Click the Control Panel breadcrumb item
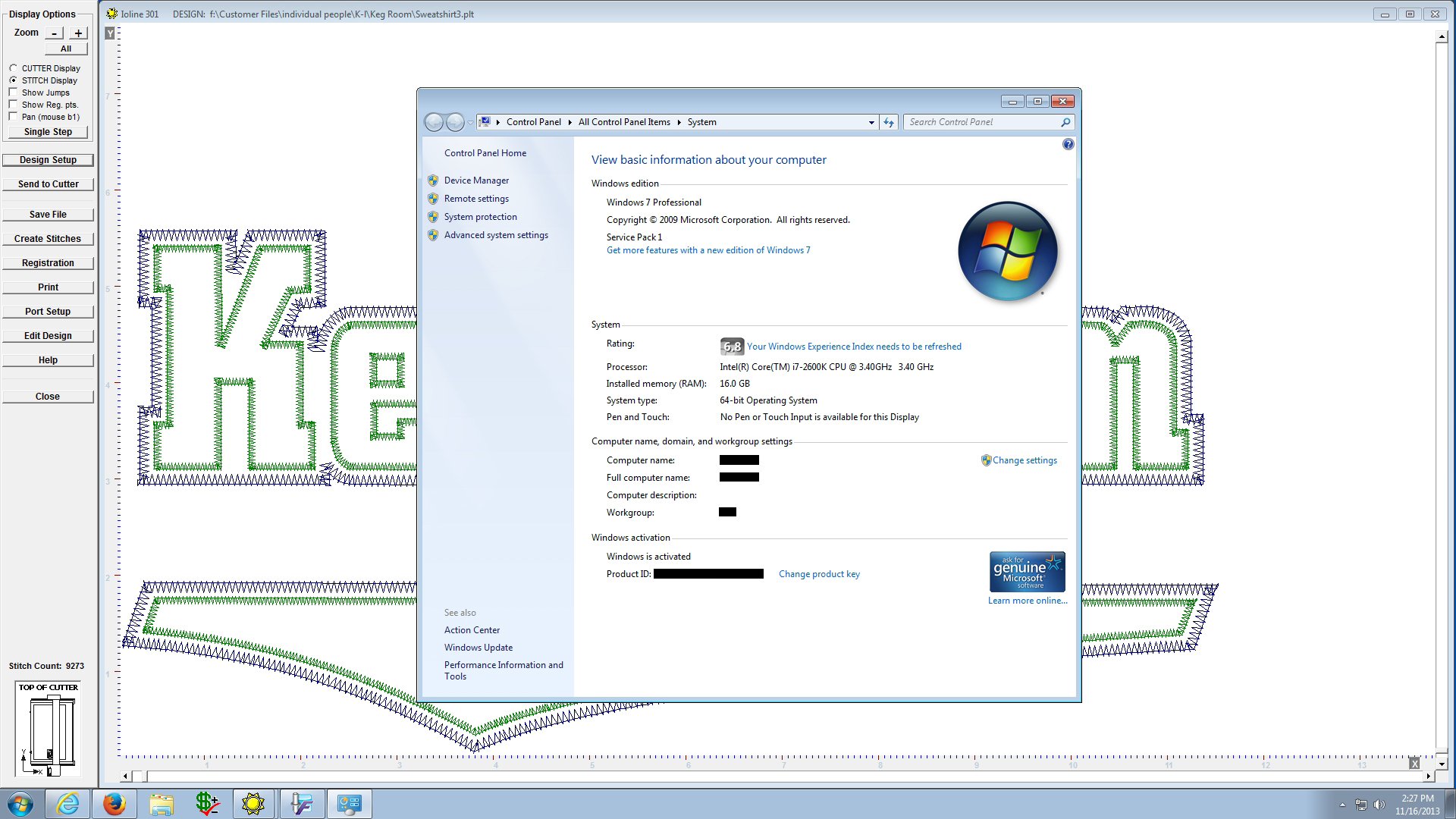 point(533,122)
